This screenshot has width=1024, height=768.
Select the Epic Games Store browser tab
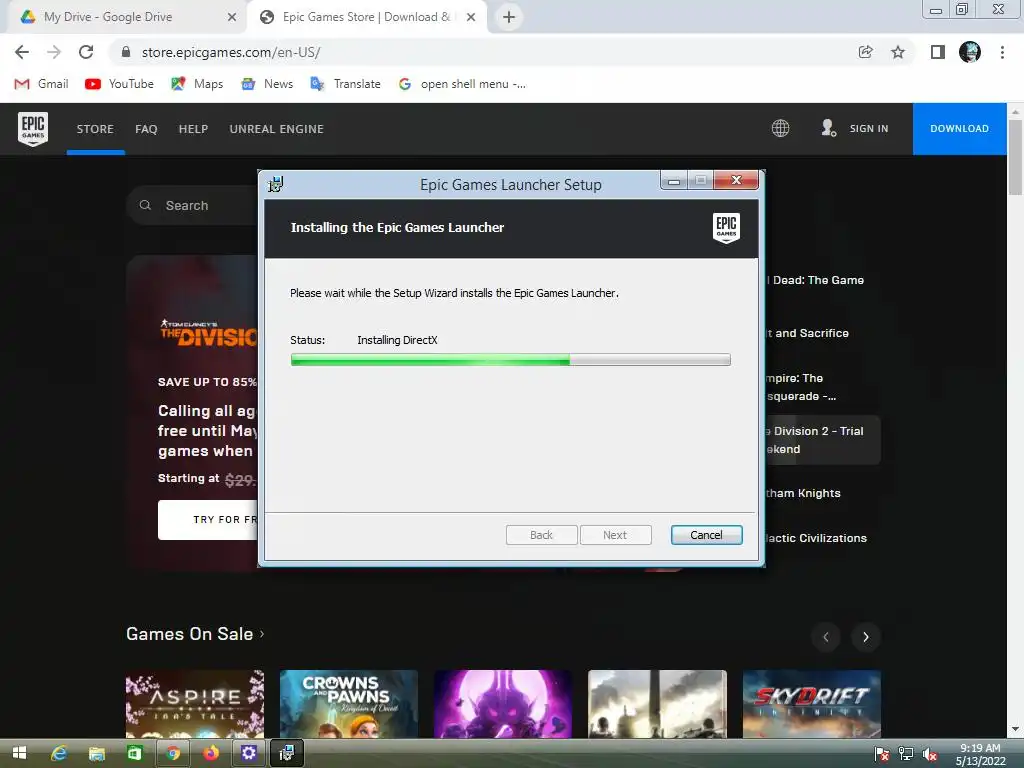tap(366, 17)
